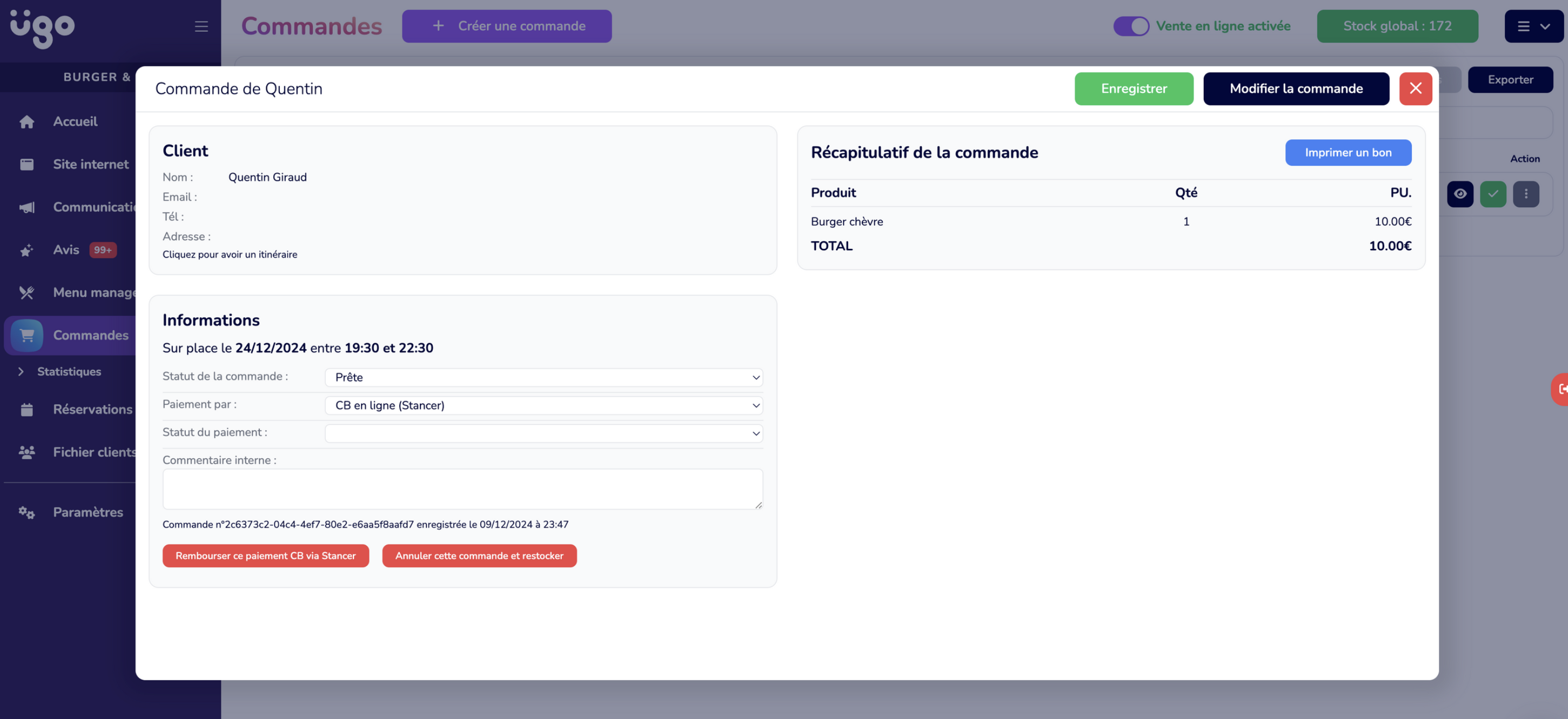Open the Paiement par dropdown
The height and width of the screenshot is (719, 1568).
pyautogui.click(x=544, y=405)
